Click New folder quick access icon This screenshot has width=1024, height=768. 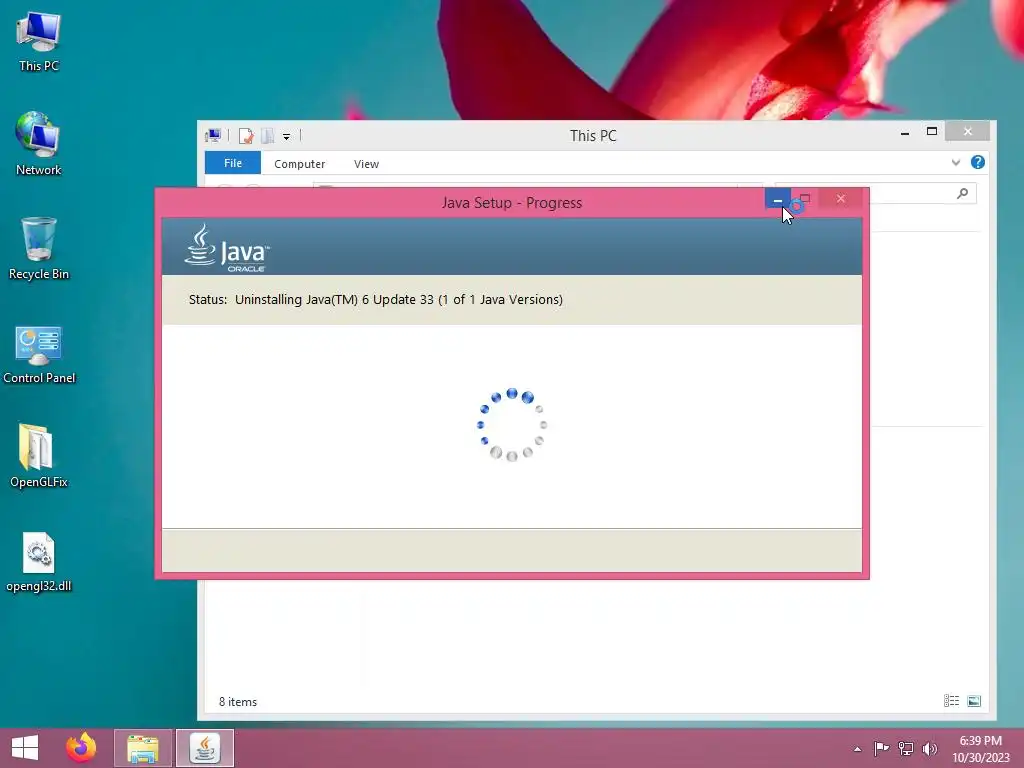tap(268, 136)
